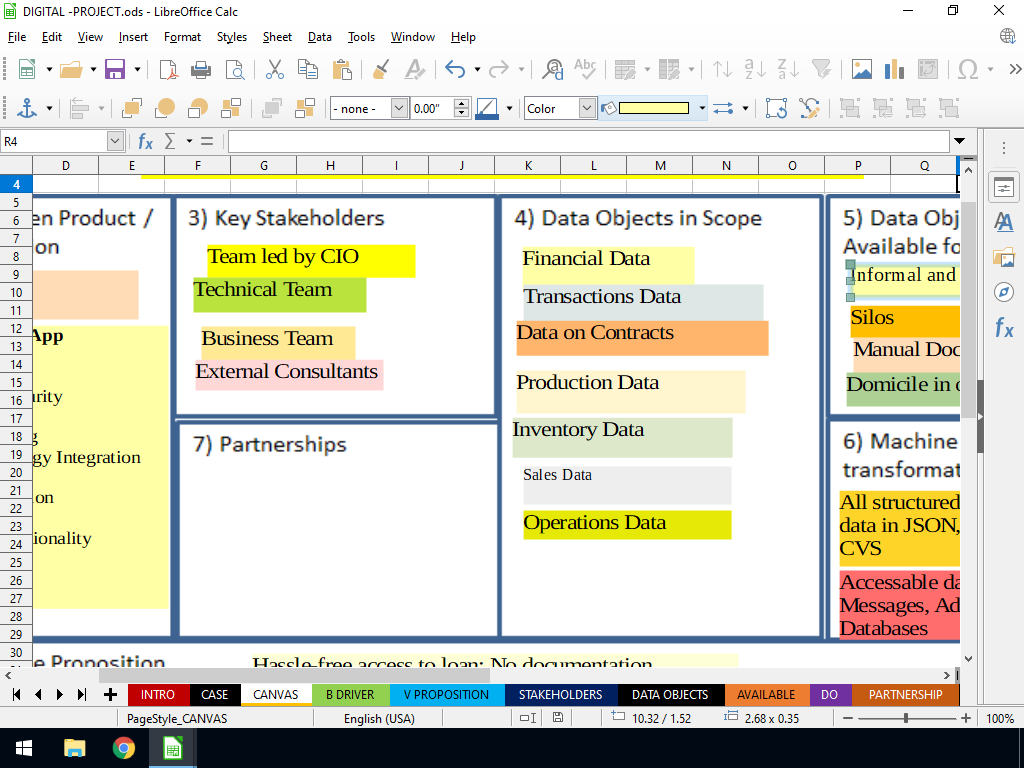This screenshot has height=768, width=1024.
Task: Open the Function Wizard fx icon
Action: (x=145, y=141)
